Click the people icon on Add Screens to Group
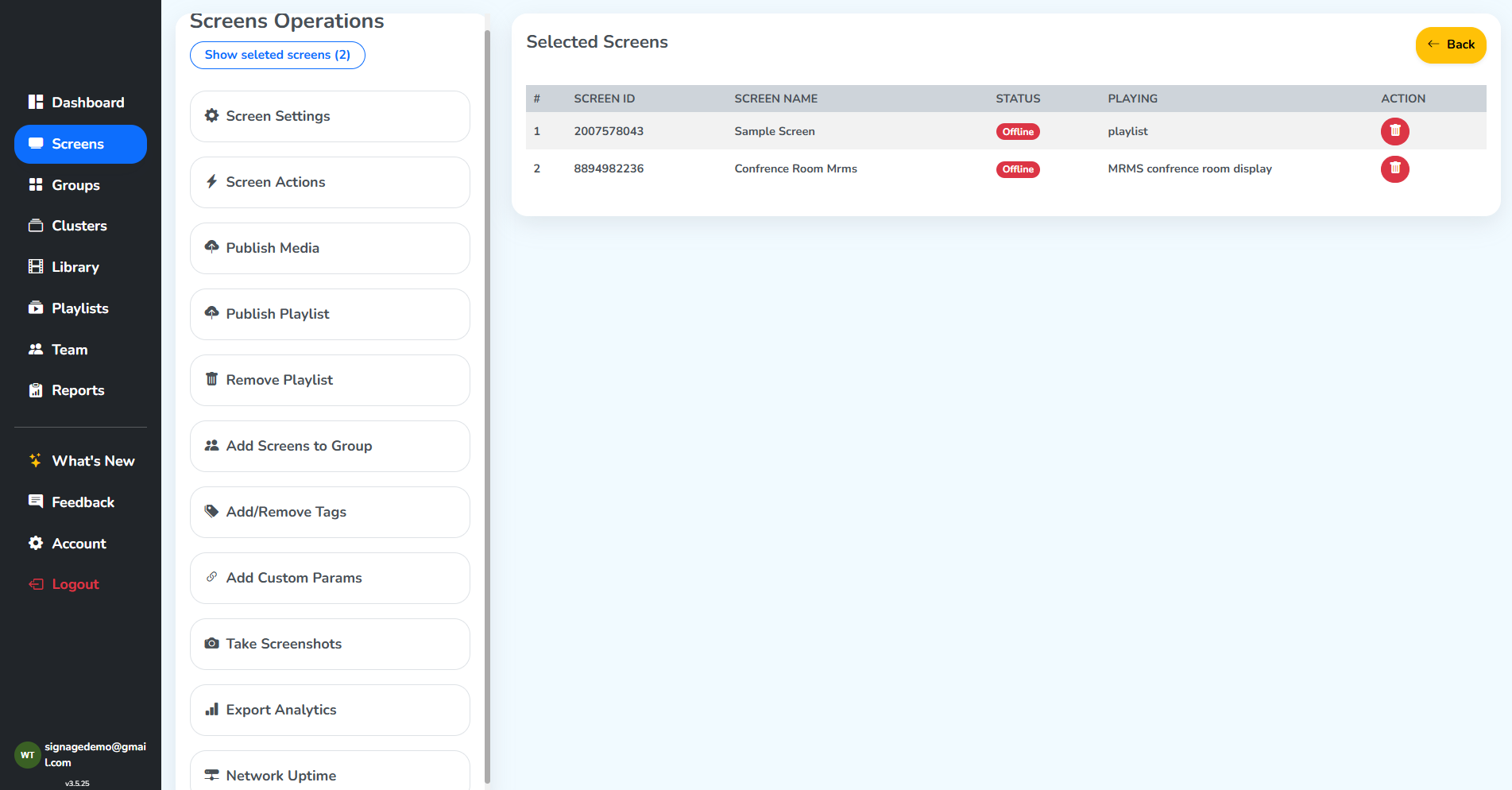 (x=211, y=445)
